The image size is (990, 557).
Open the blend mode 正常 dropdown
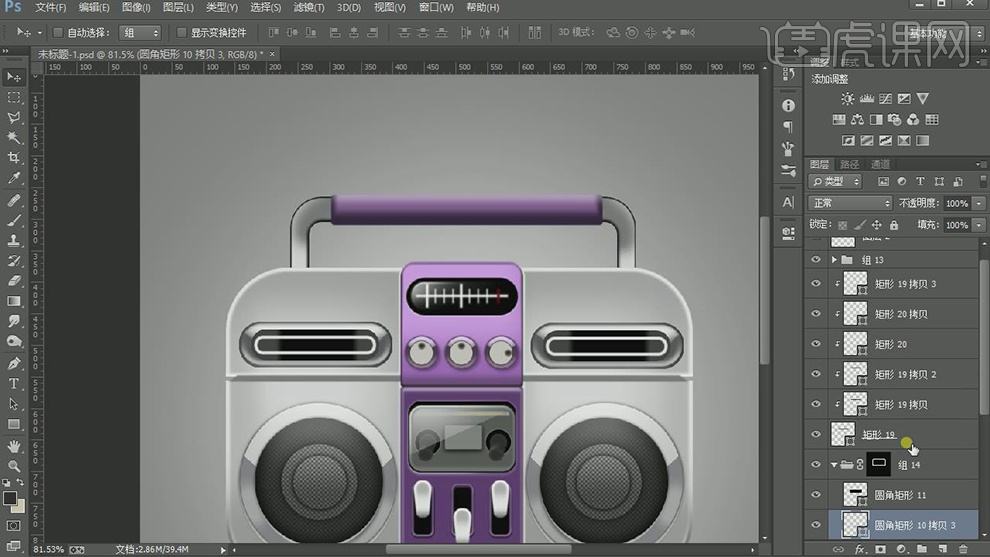point(850,203)
